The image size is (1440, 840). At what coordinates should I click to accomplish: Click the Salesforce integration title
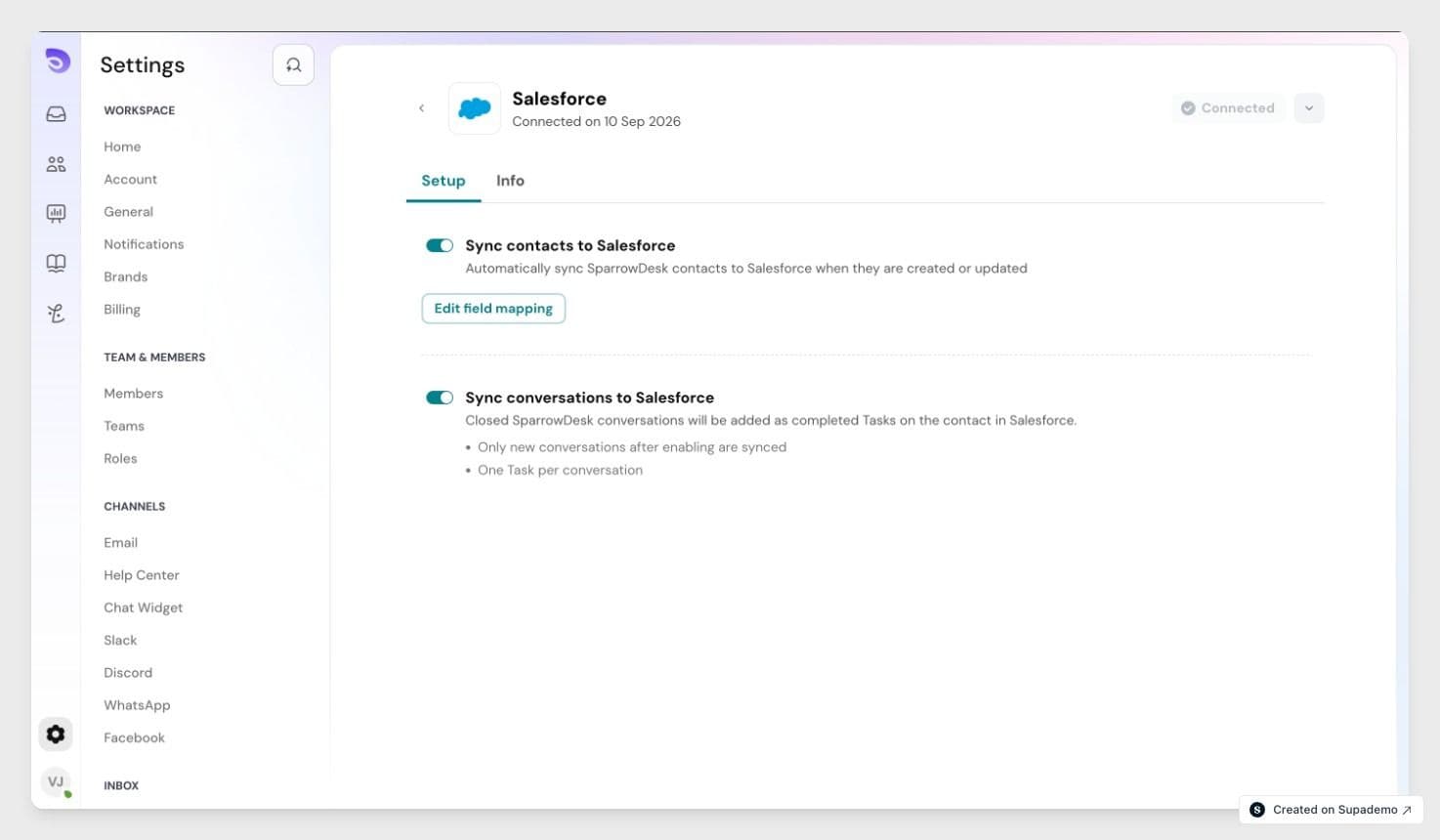click(x=559, y=99)
